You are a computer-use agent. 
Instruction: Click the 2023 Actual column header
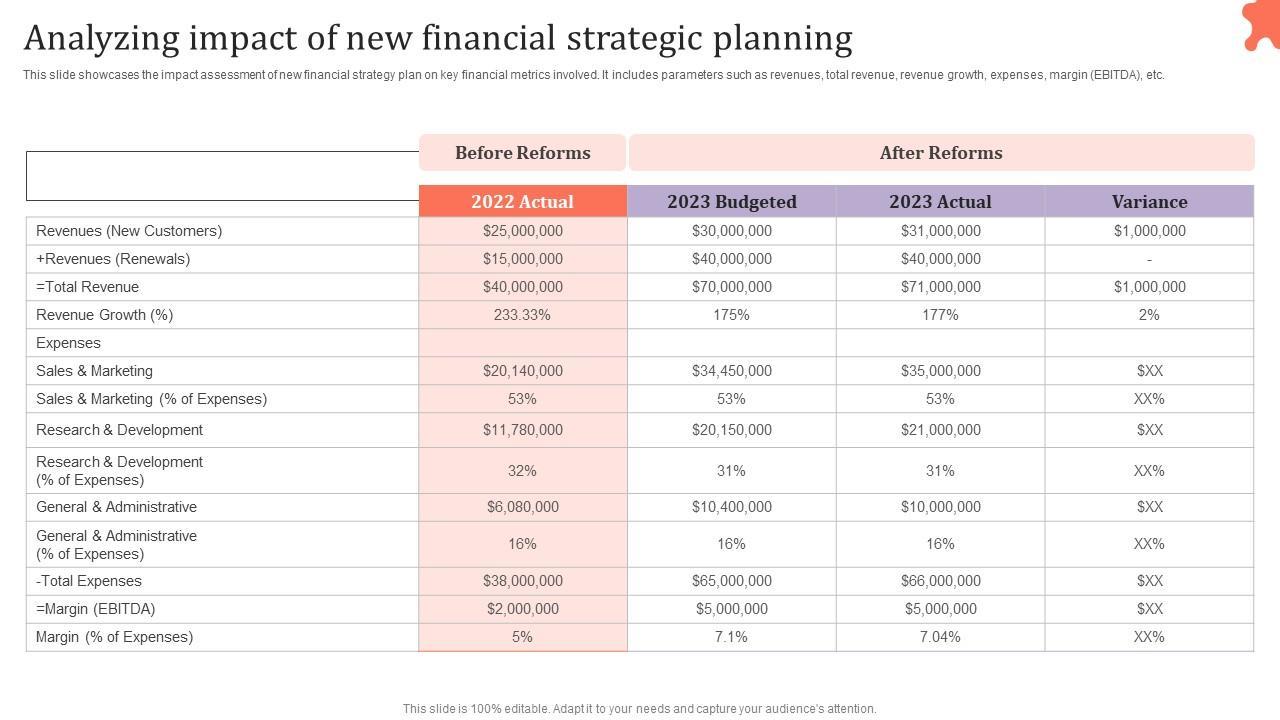940,201
